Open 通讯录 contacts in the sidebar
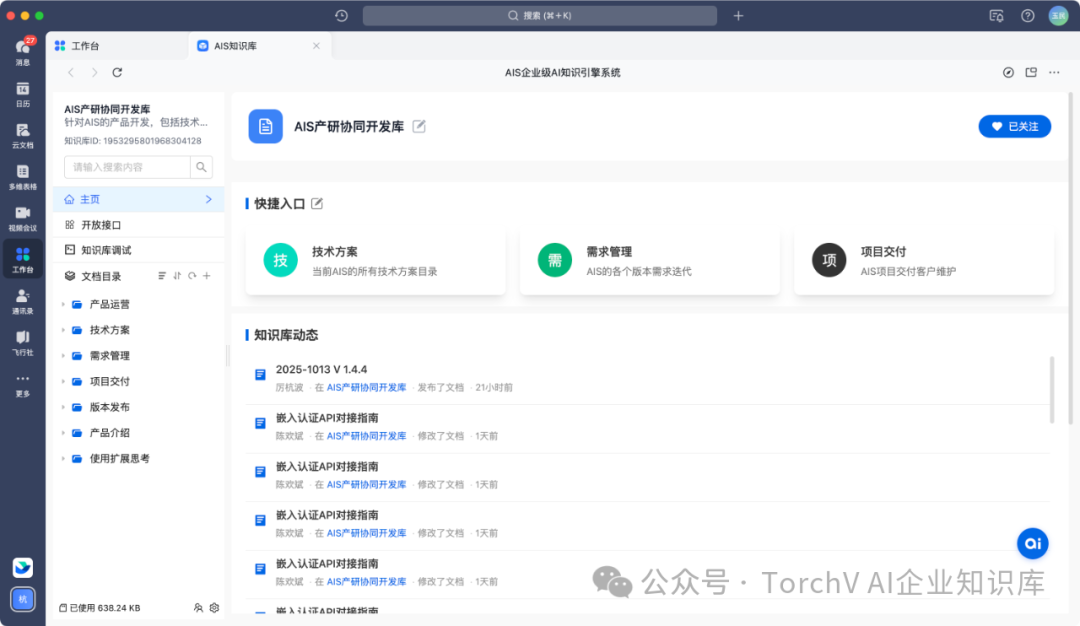 [23, 301]
